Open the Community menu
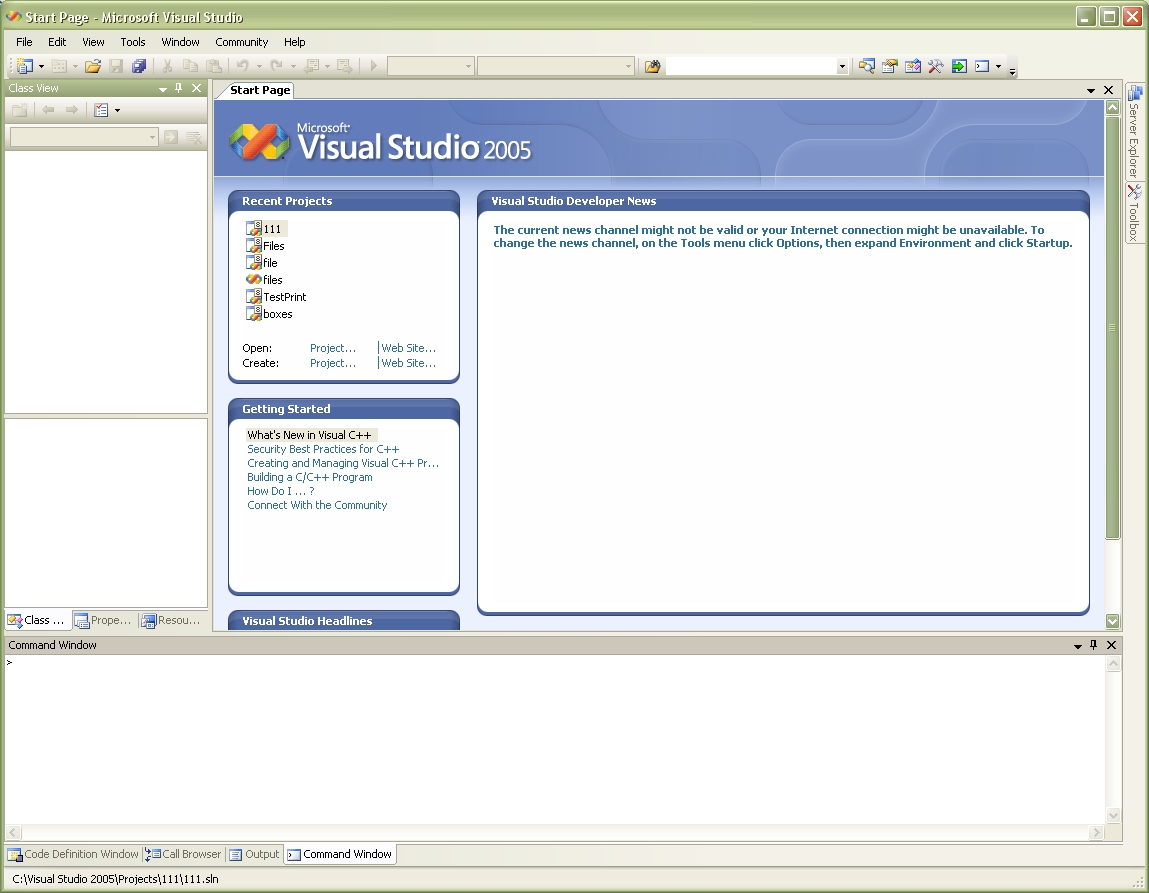The height and width of the screenshot is (893, 1149). [242, 42]
